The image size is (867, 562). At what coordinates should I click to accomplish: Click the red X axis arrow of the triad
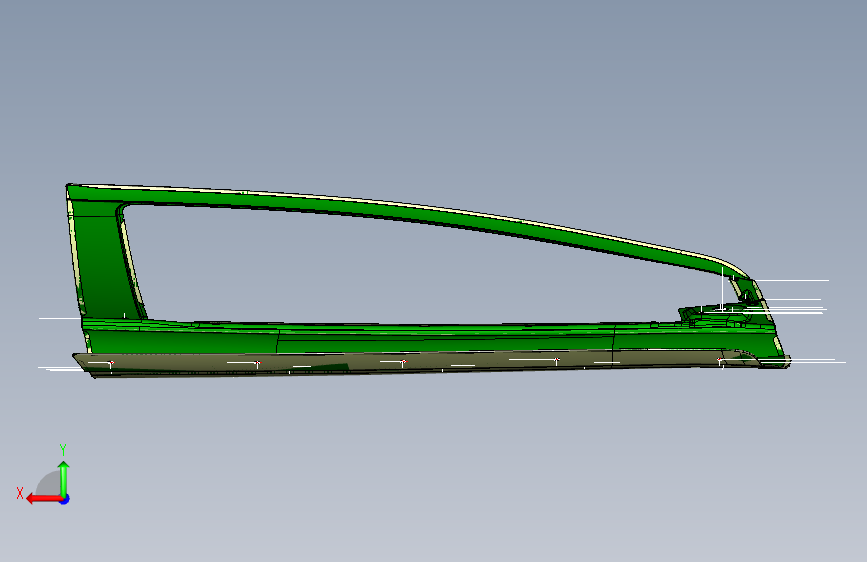(x=43, y=499)
